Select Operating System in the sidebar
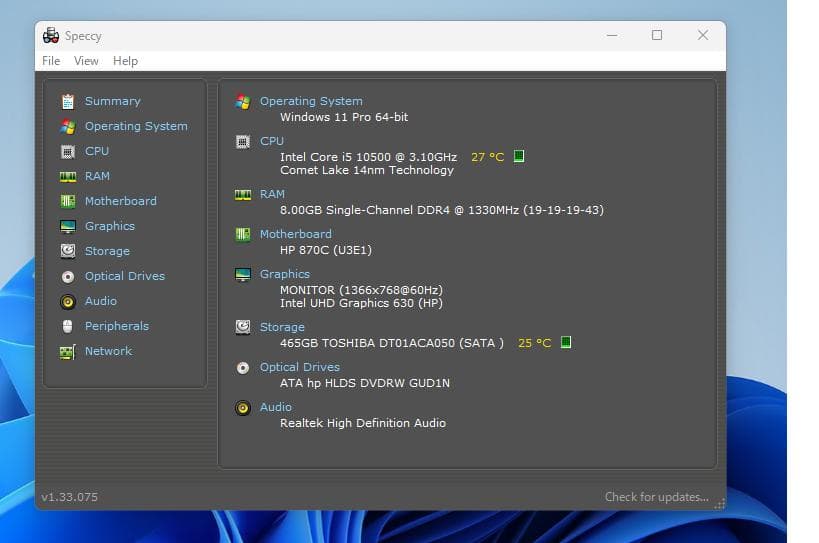This screenshot has height=543, width=819. point(136,126)
